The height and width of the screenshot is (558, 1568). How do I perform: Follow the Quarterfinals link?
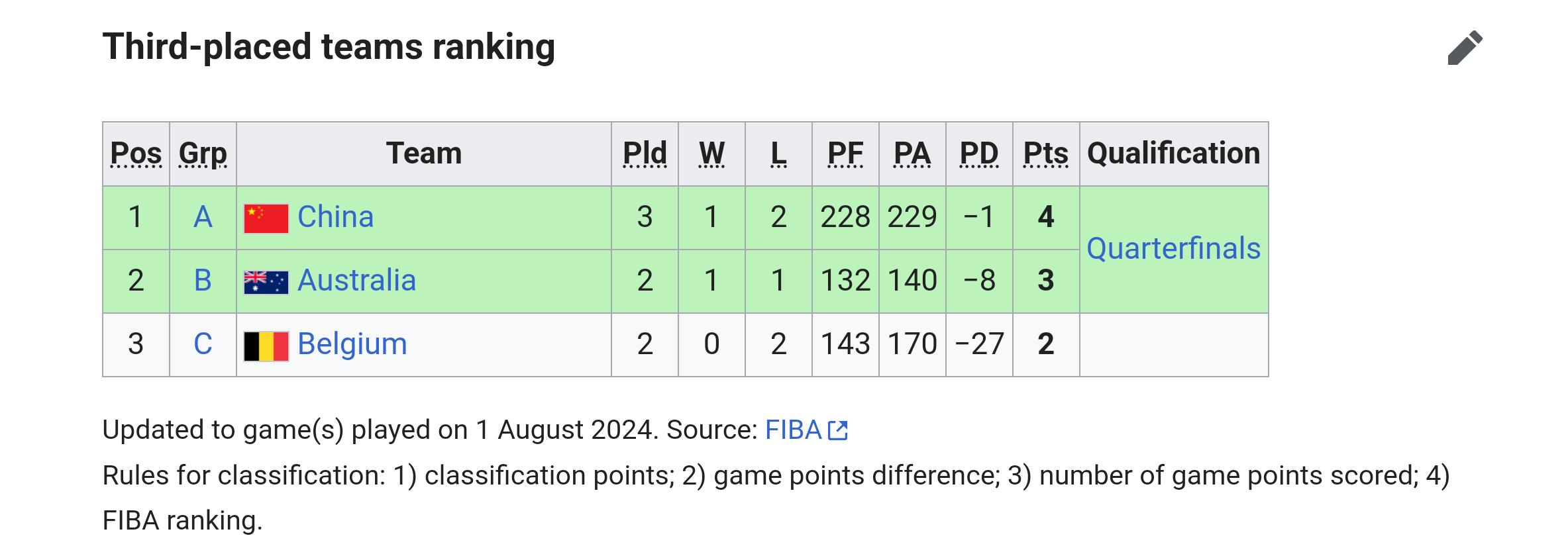1173,249
